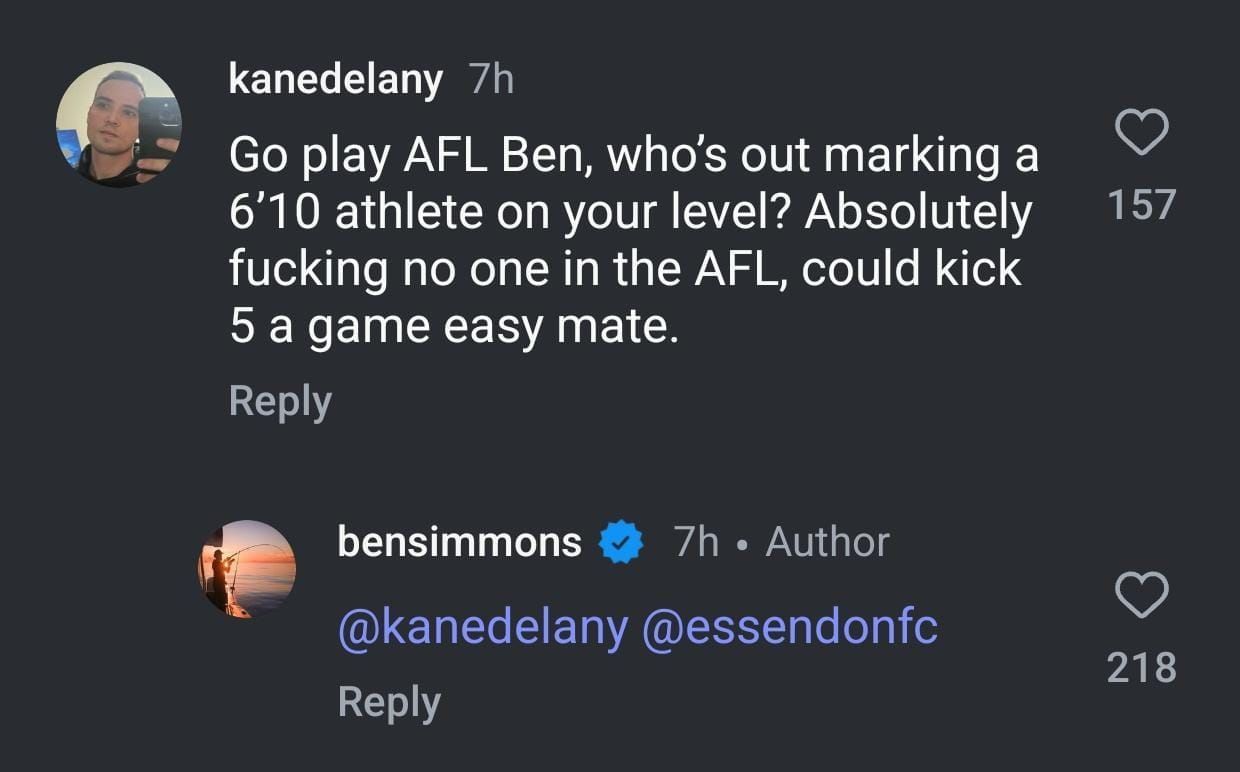Click the "6'10 athlete on your level" line

click(630, 212)
